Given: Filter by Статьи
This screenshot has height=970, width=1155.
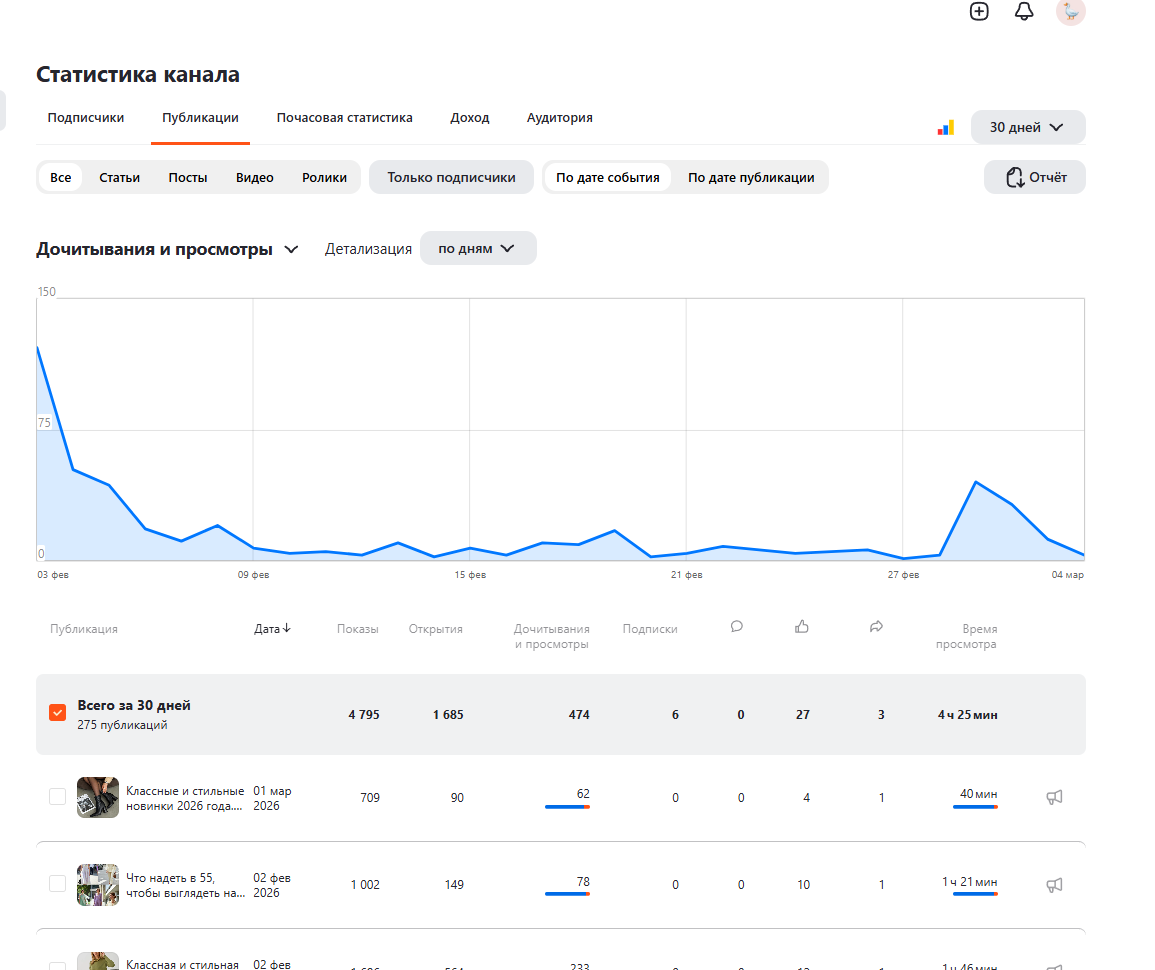Looking at the screenshot, I should (x=119, y=178).
